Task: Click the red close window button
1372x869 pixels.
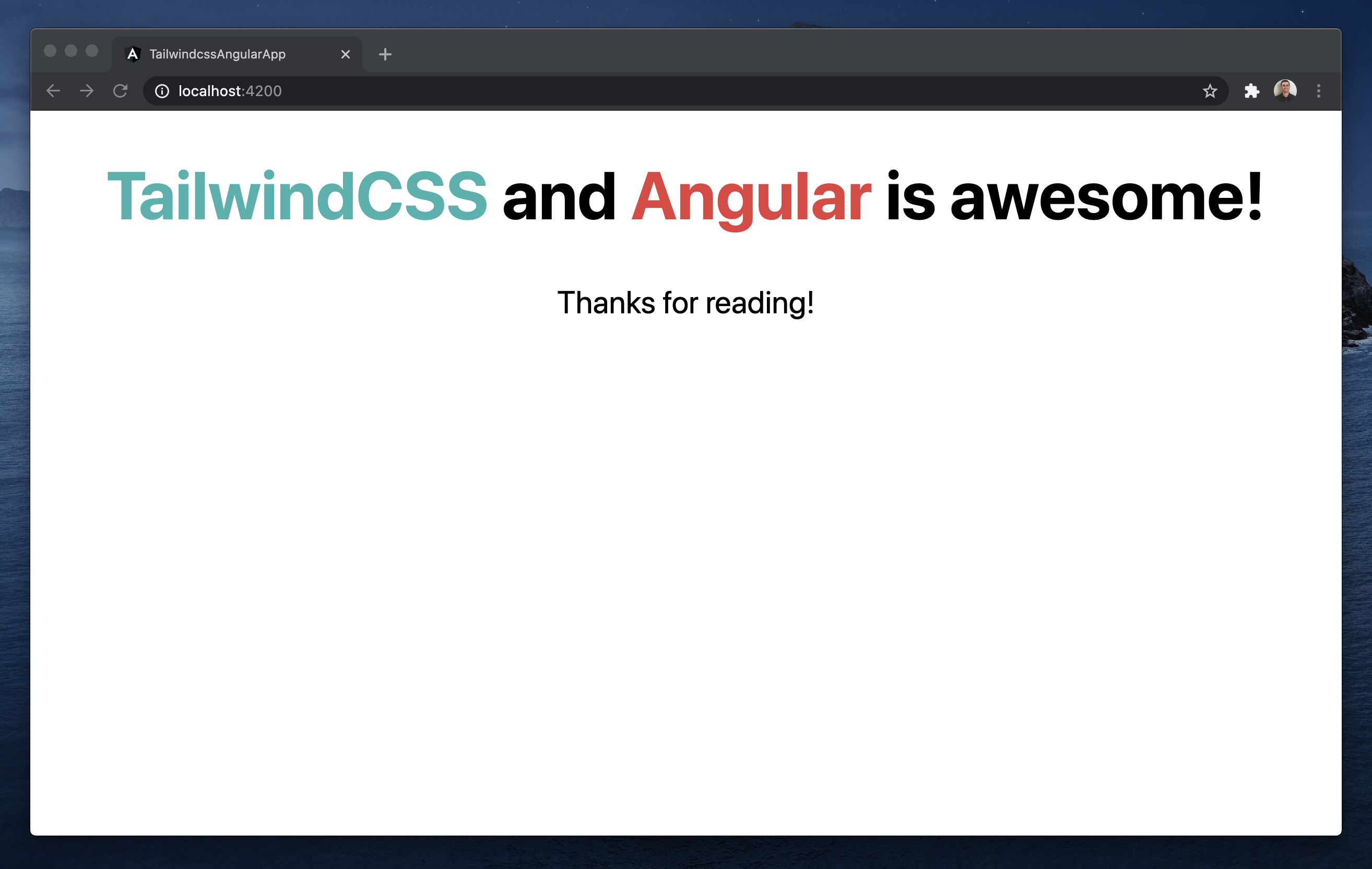Action: (x=50, y=51)
